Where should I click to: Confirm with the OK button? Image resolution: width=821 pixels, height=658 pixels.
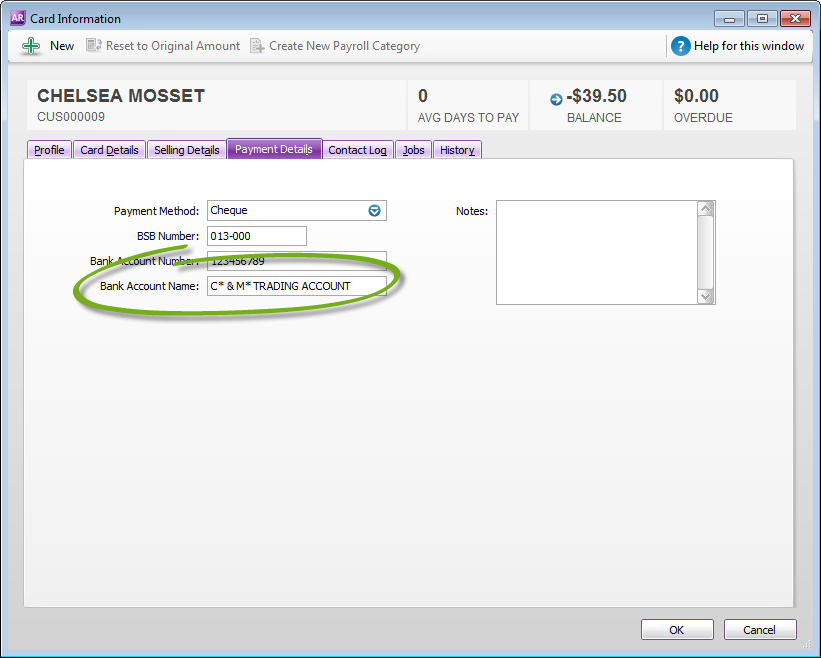tap(677, 630)
